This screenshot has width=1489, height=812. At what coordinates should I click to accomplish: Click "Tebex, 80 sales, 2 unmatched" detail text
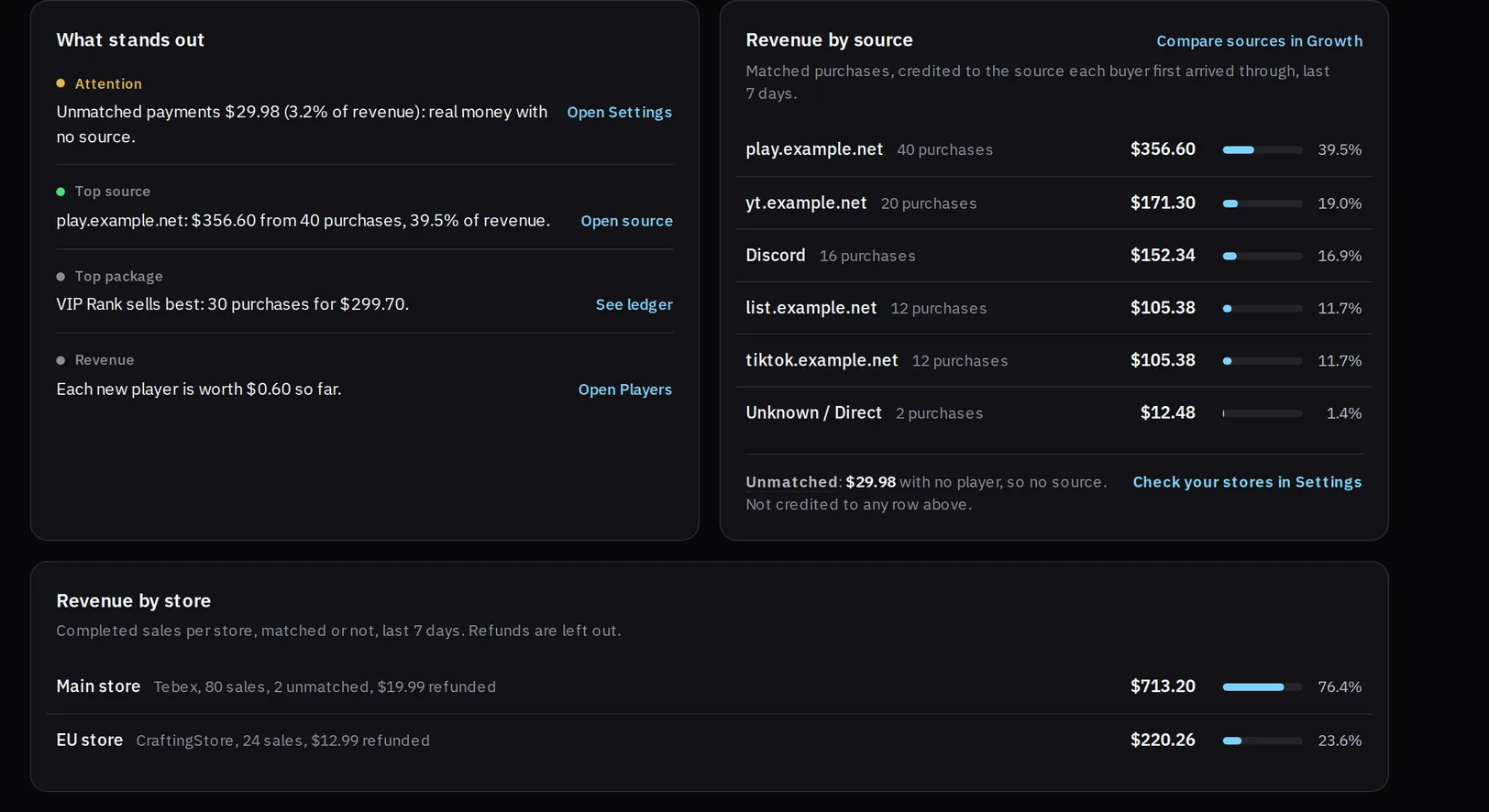point(261,686)
